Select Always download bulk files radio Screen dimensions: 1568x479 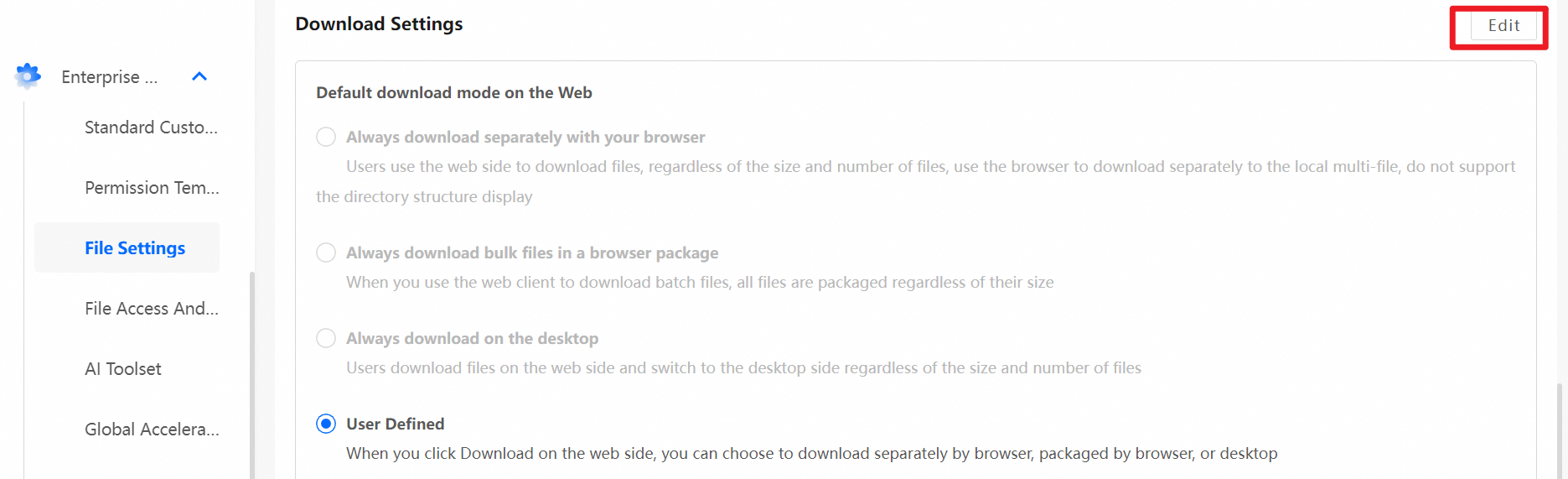click(326, 253)
